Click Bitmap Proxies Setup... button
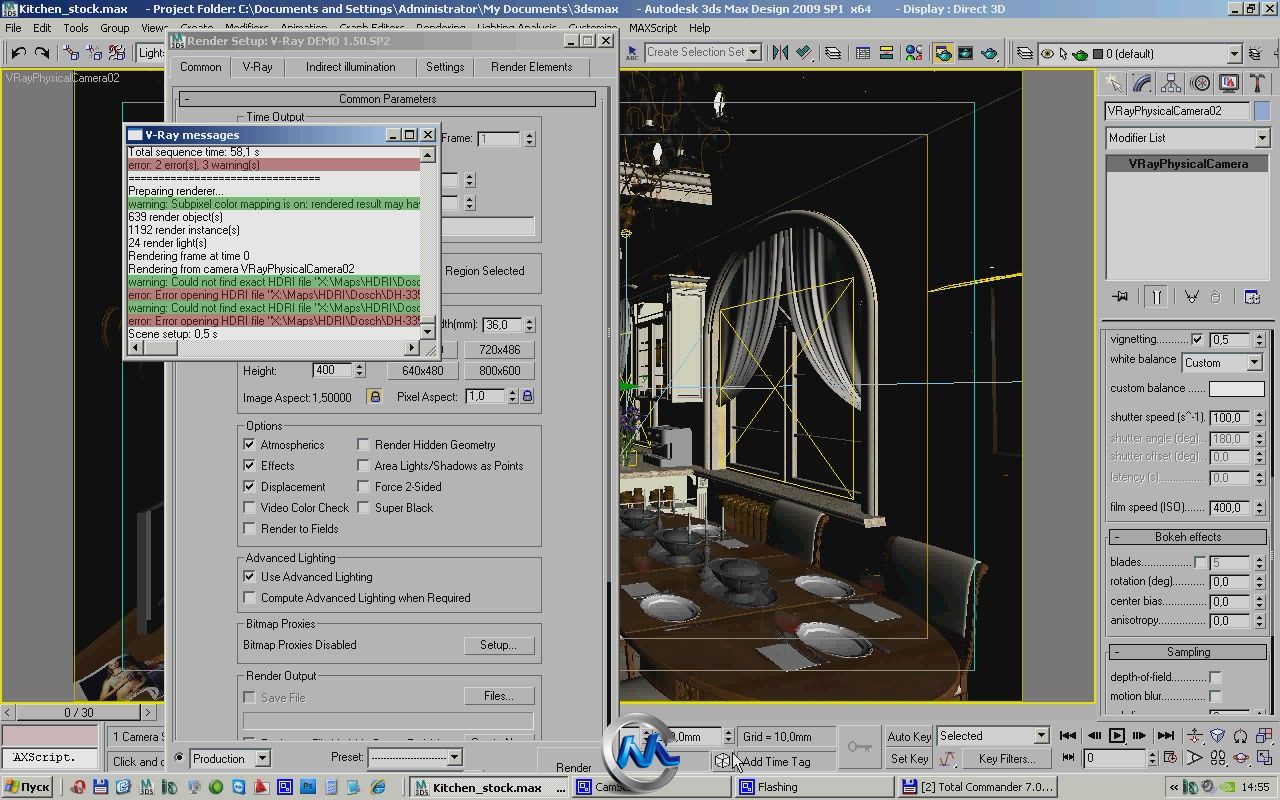The height and width of the screenshot is (800, 1280). tap(499, 645)
